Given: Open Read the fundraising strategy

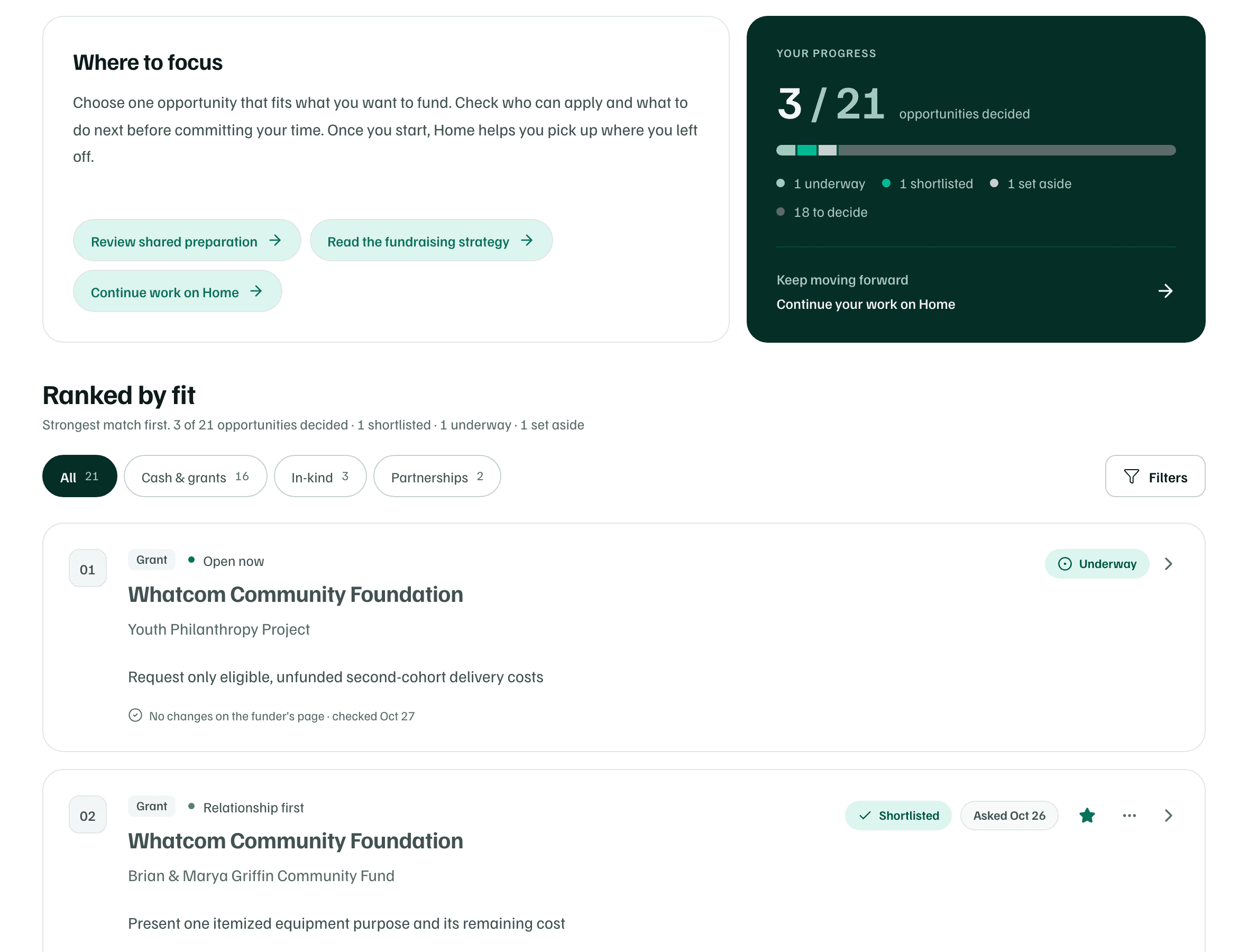Looking at the screenshot, I should [431, 240].
